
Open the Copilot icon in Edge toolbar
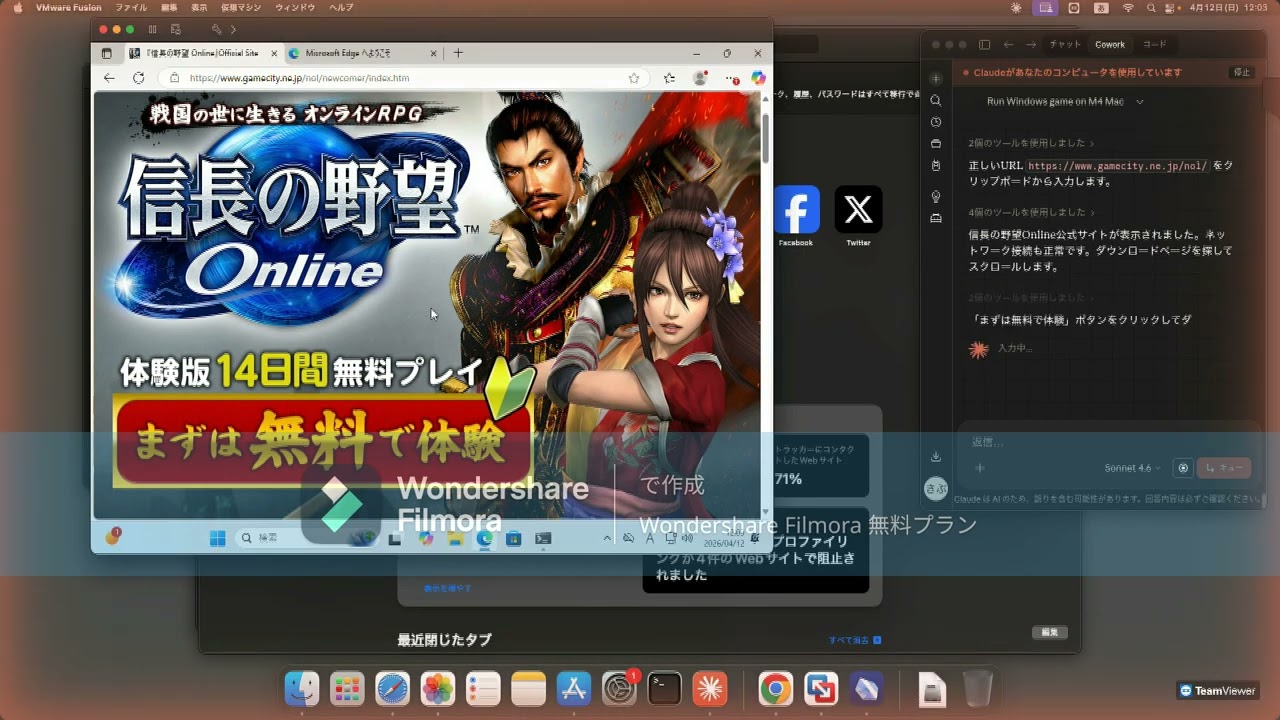[x=758, y=78]
